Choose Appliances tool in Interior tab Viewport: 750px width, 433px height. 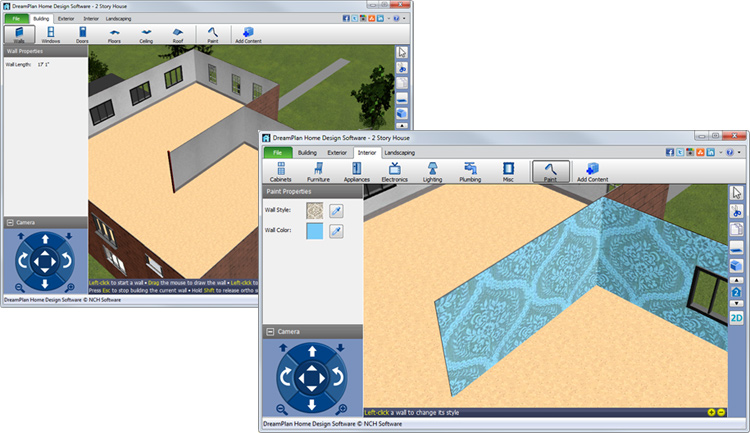click(356, 172)
